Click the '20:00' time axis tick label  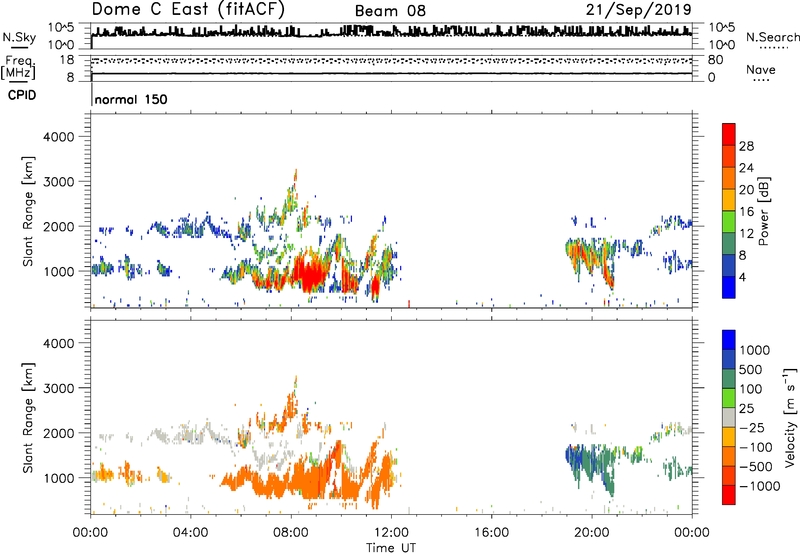click(591, 533)
